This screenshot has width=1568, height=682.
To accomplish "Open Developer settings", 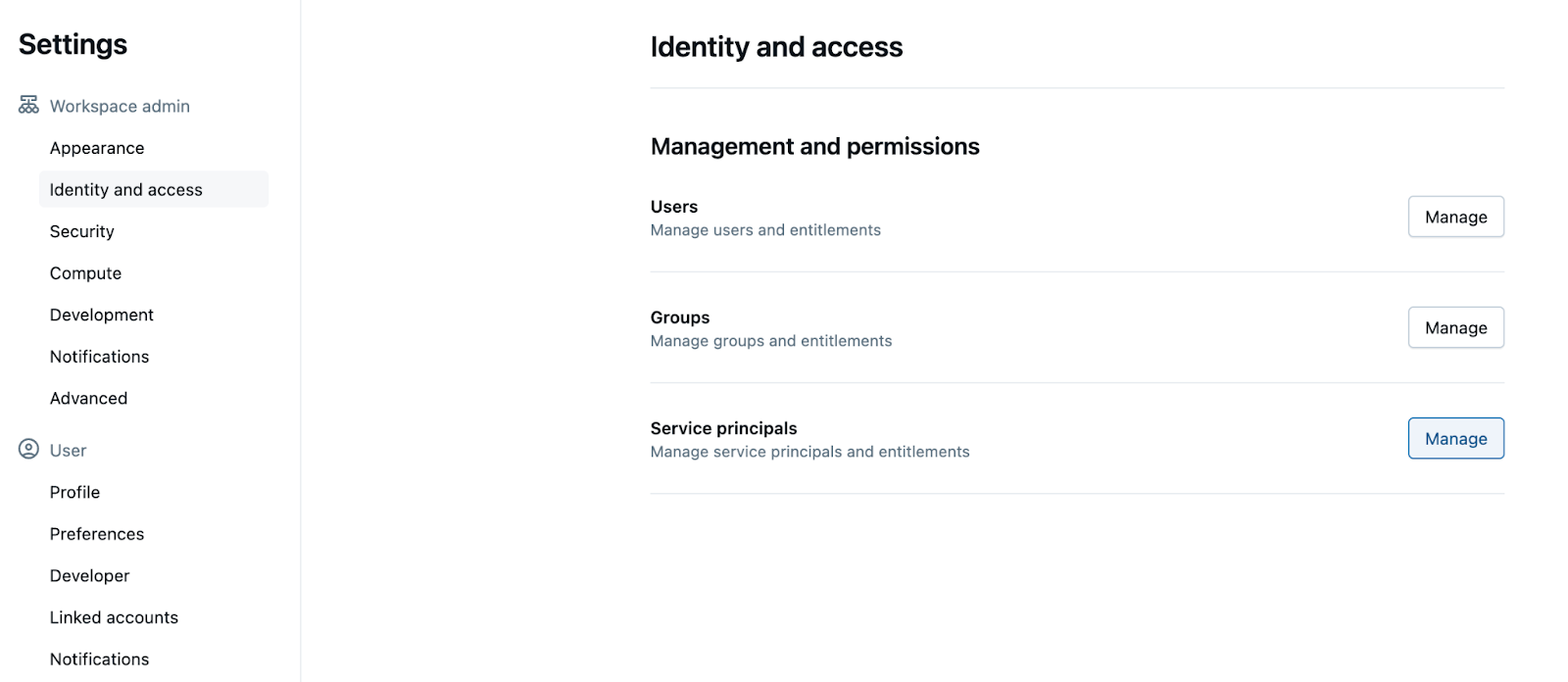I will [x=90, y=576].
